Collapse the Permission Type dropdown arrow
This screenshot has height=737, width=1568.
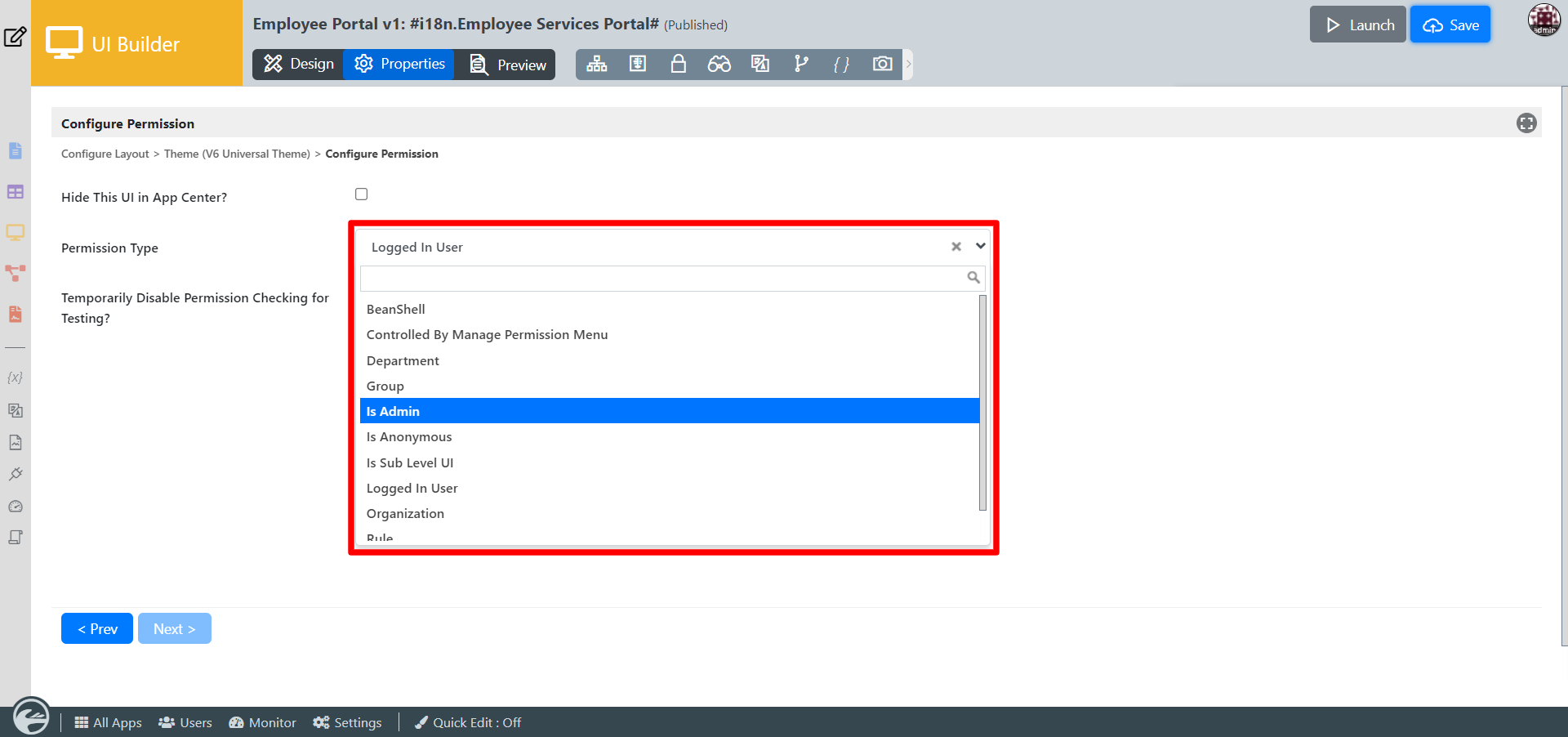click(980, 246)
